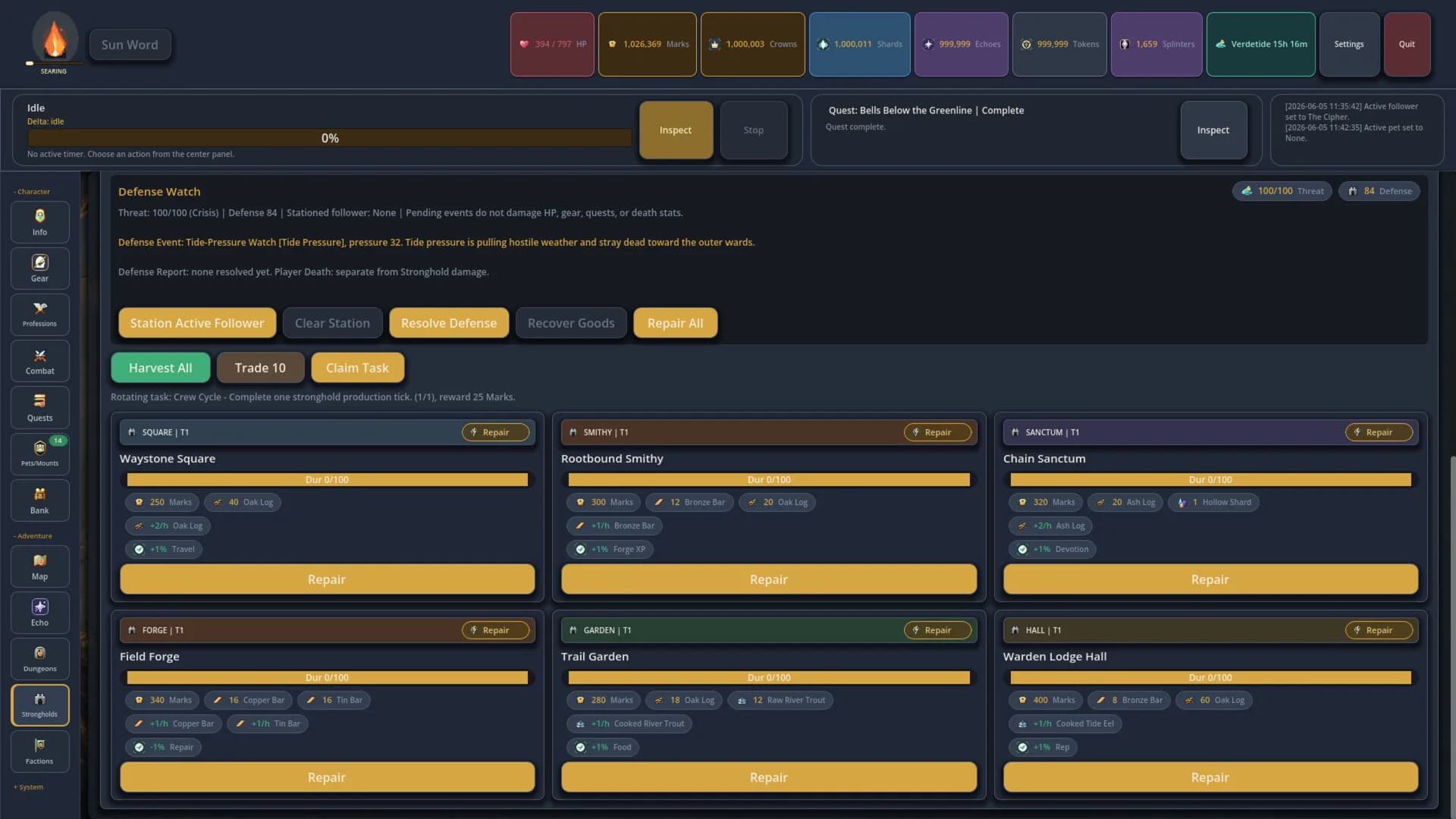Click the 0% idle progress bar

[x=330, y=138]
